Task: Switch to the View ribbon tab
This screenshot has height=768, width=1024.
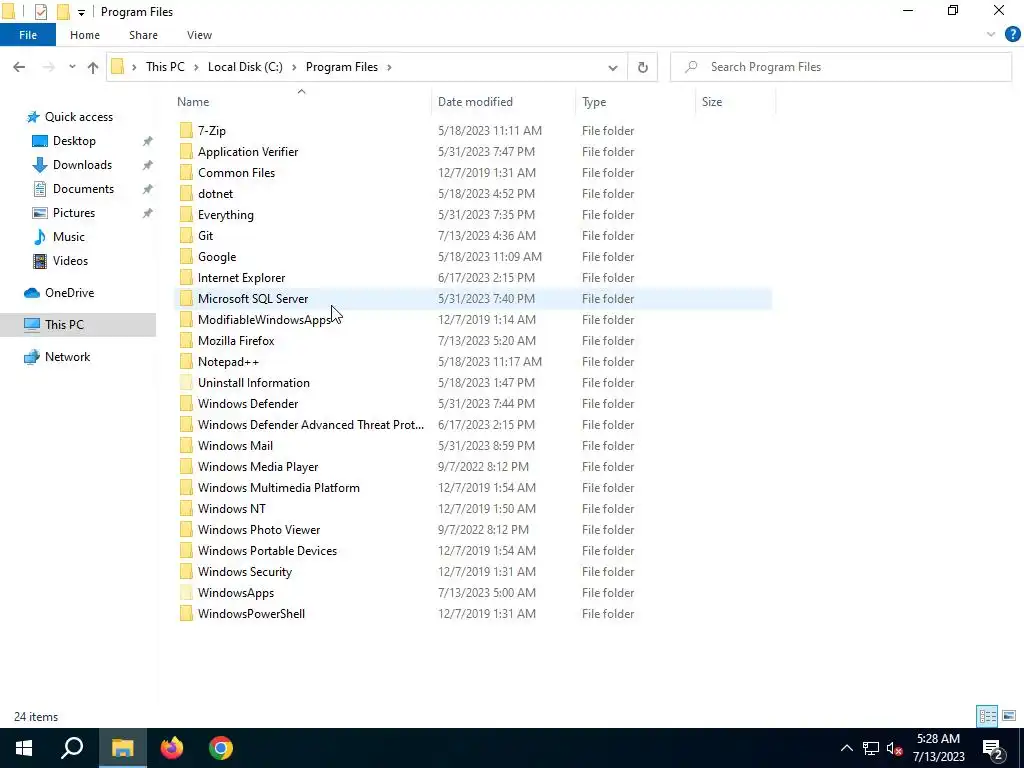Action: (x=199, y=35)
